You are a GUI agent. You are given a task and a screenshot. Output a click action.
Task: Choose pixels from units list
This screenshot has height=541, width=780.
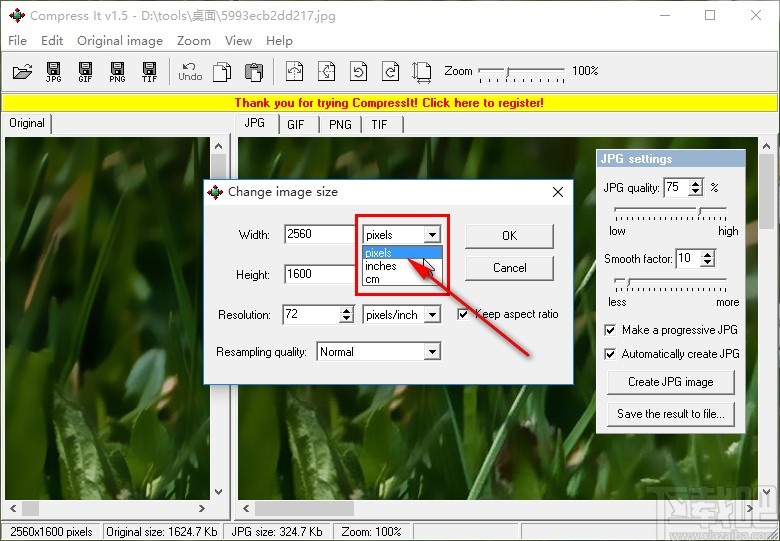402,253
